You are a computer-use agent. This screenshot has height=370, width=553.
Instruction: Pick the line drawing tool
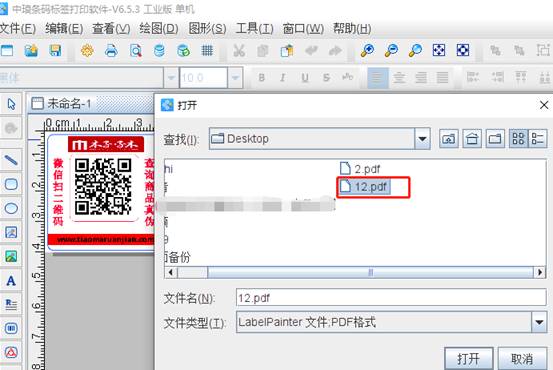click(x=11, y=160)
